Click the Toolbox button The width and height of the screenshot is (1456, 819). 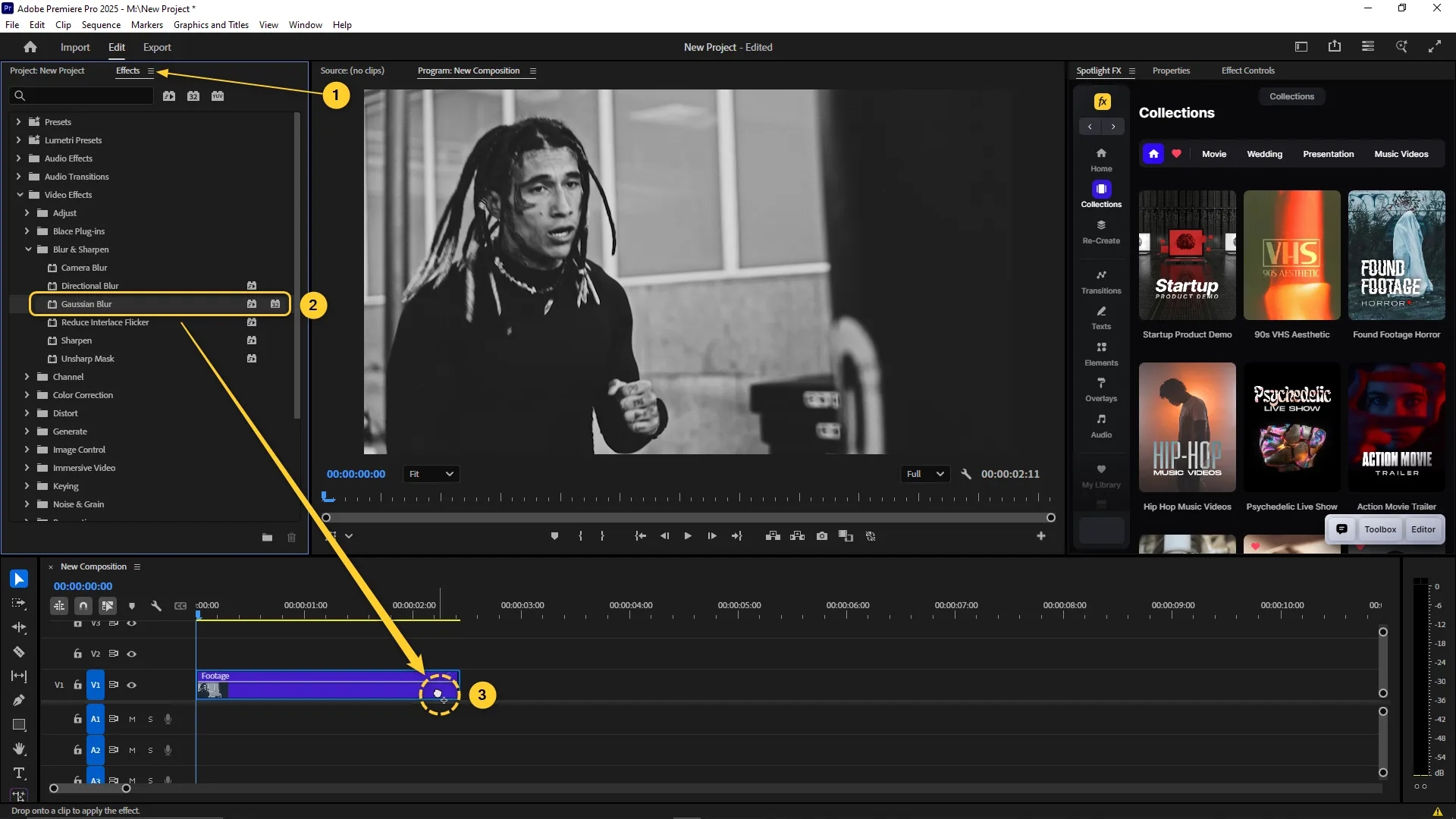pyautogui.click(x=1380, y=529)
